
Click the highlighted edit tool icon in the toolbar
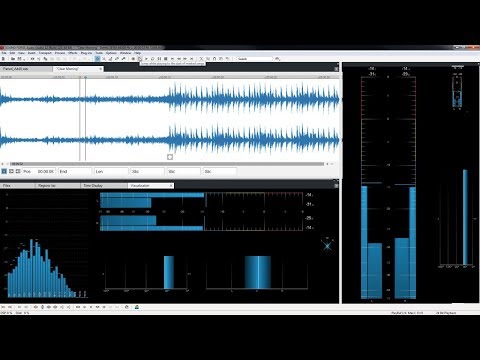[97, 59]
